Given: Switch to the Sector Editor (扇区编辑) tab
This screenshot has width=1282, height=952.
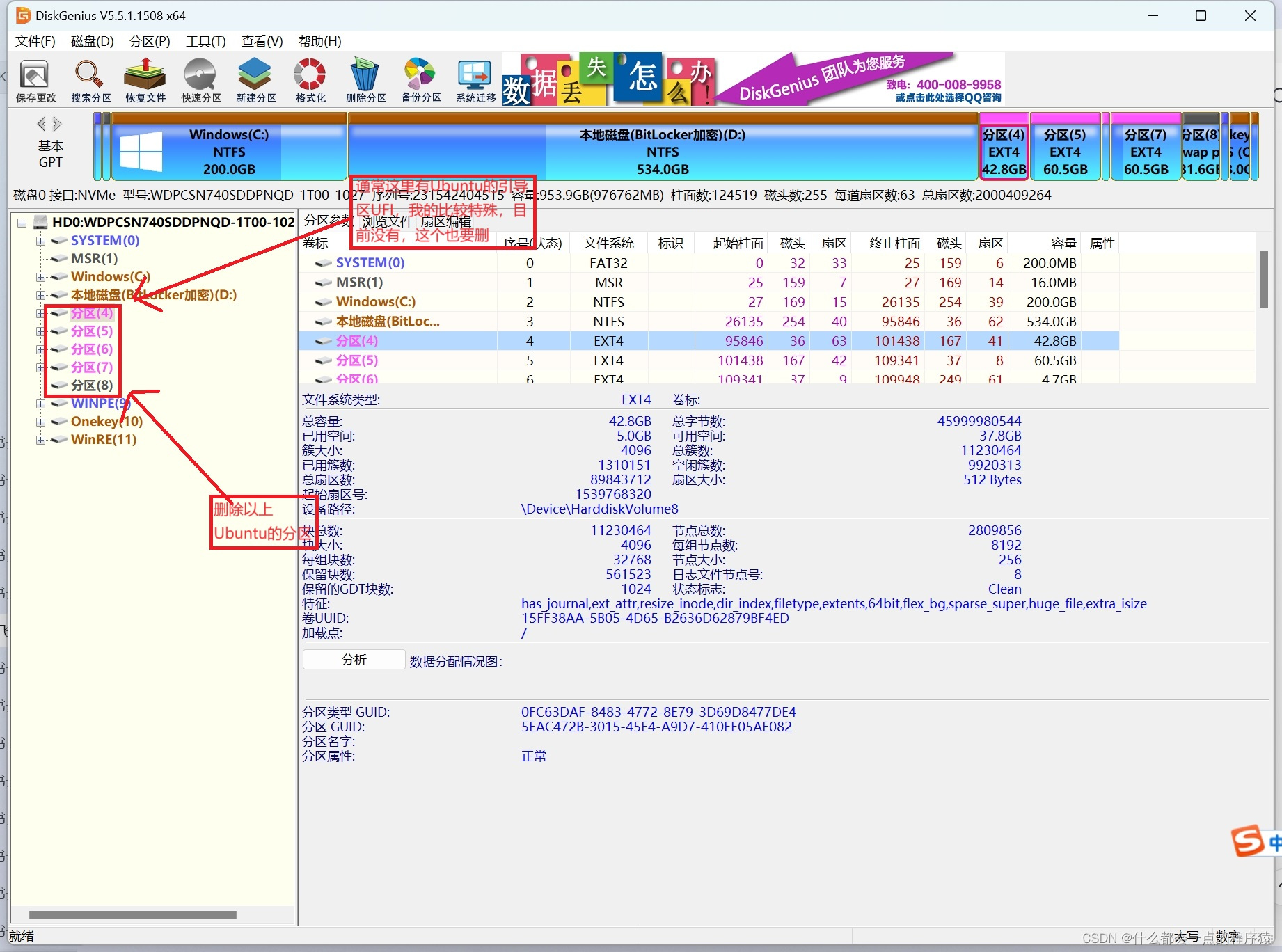Looking at the screenshot, I should (446, 222).
